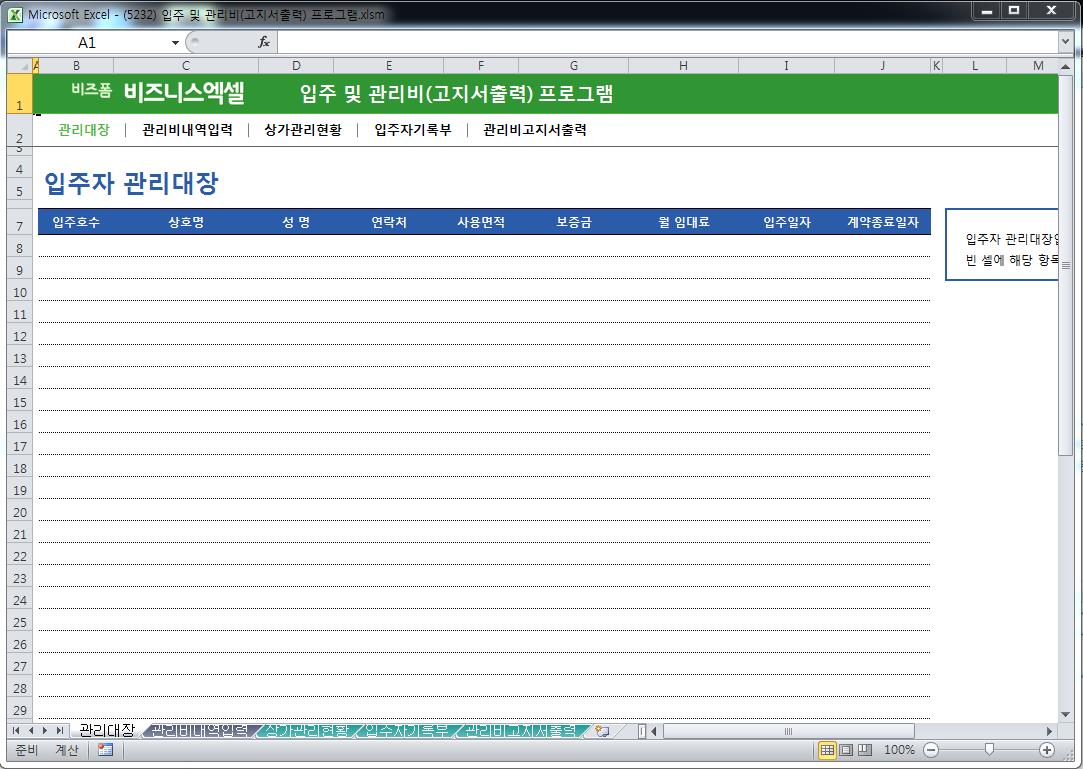Insert a new worksheet tab icon
This screenshot has height=769, width=1083.
602,730
